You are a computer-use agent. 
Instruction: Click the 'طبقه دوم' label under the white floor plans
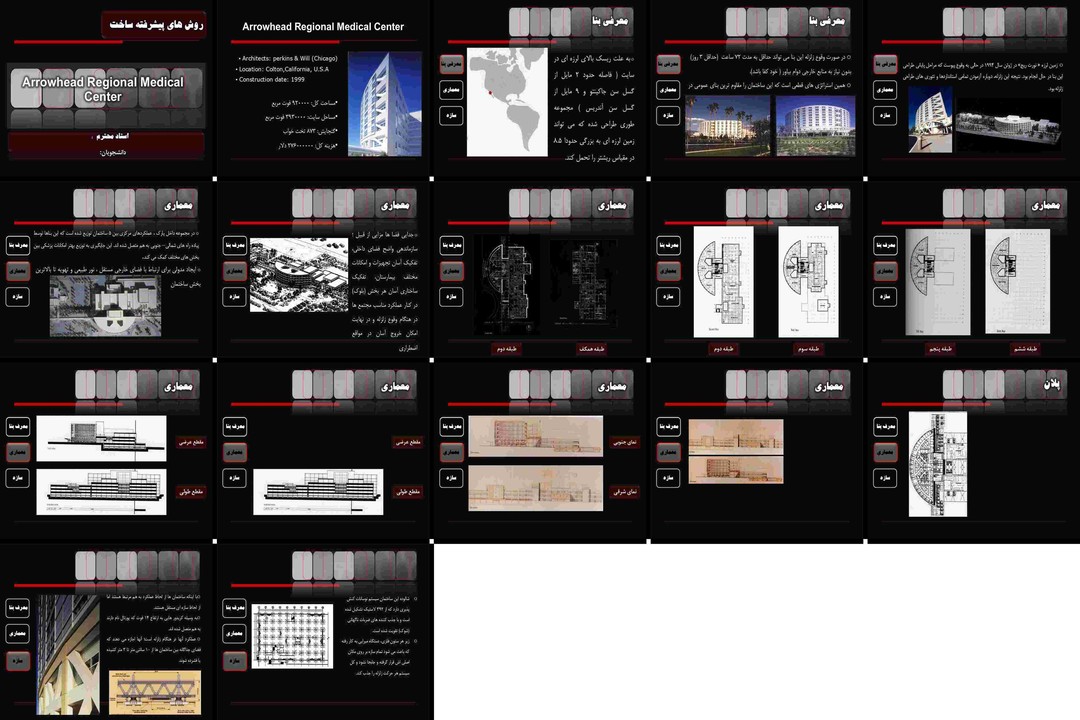tap(723, 349)
